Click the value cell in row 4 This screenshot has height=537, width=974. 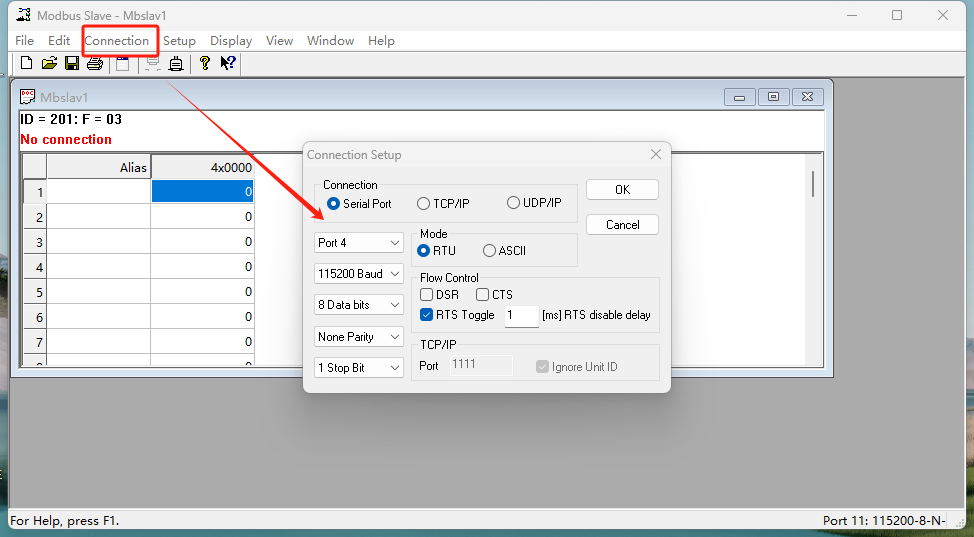point(203,267)
